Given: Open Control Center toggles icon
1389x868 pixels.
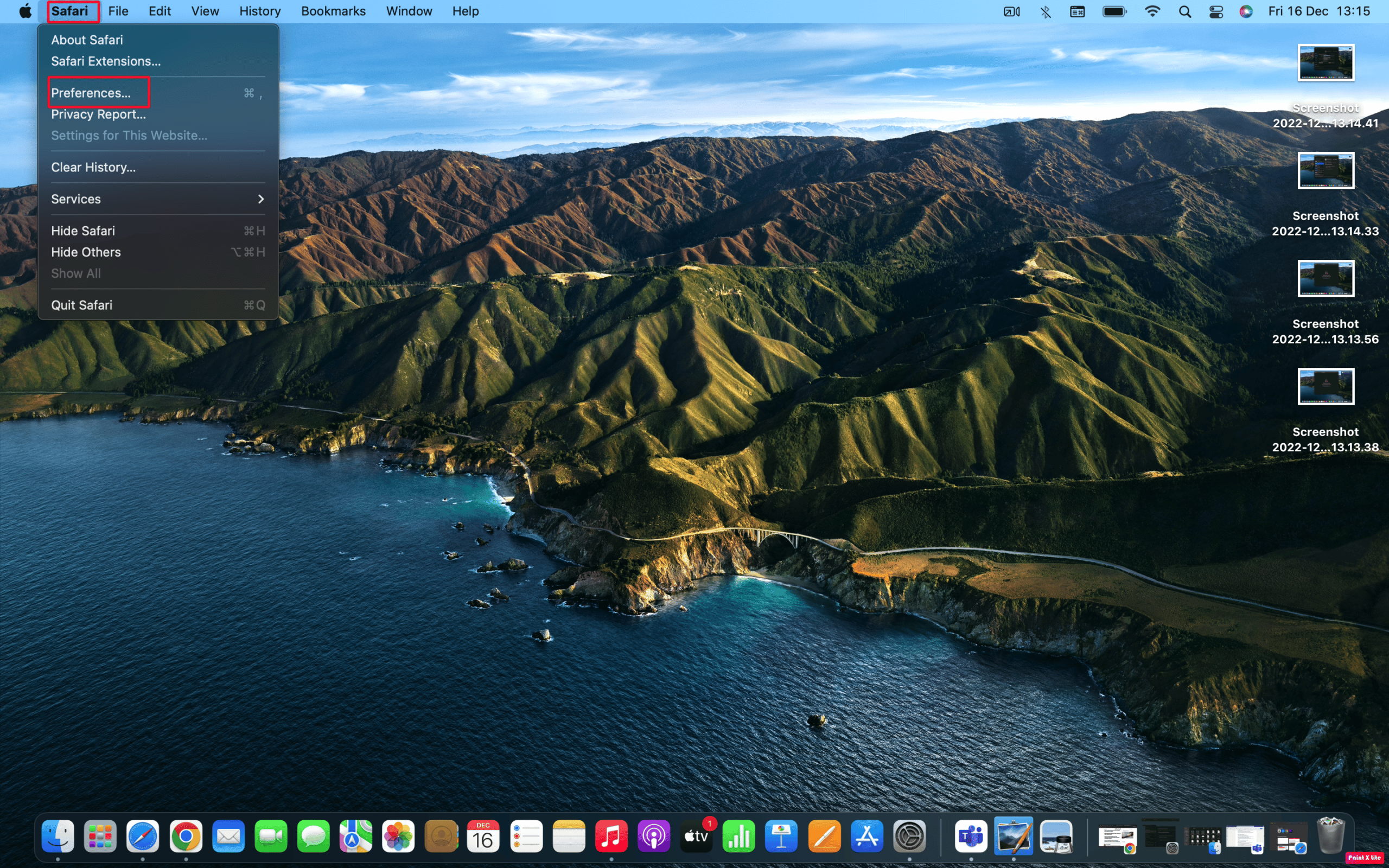Looking at the screenshot, I should click(x=1216, y=11).
